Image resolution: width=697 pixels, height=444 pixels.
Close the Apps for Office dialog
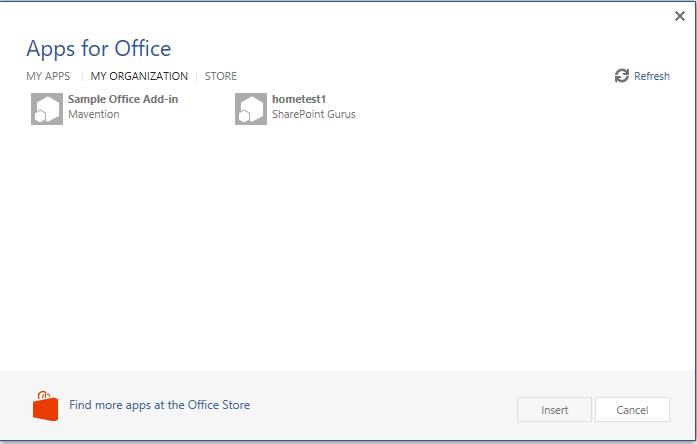pos(680,16)
